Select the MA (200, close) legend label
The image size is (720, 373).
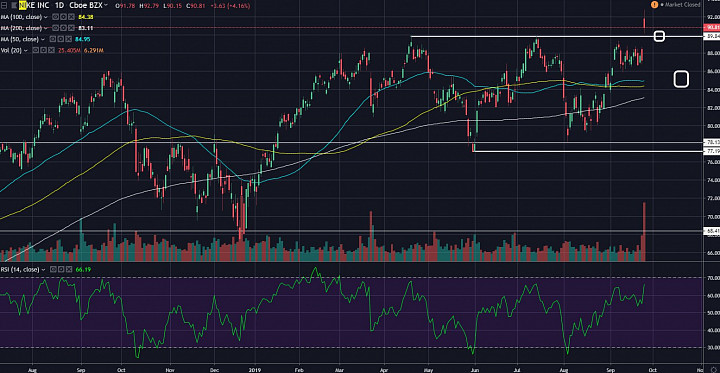(21, 28)
